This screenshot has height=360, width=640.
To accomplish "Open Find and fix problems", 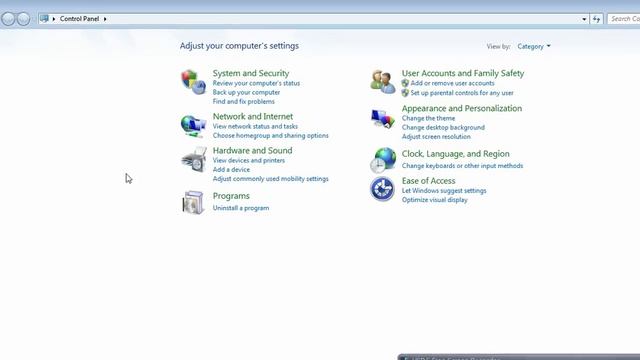I will [243, 102].
